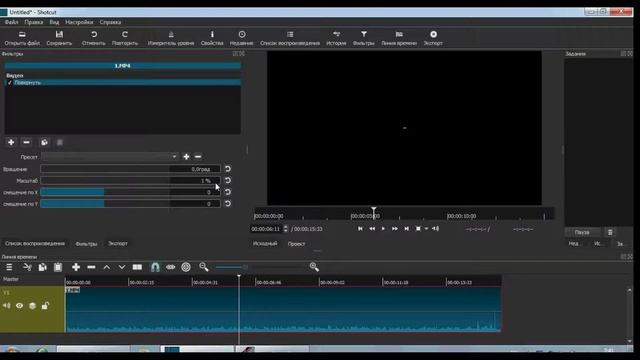Mute track V1 audio

click(x=7, y=305)
